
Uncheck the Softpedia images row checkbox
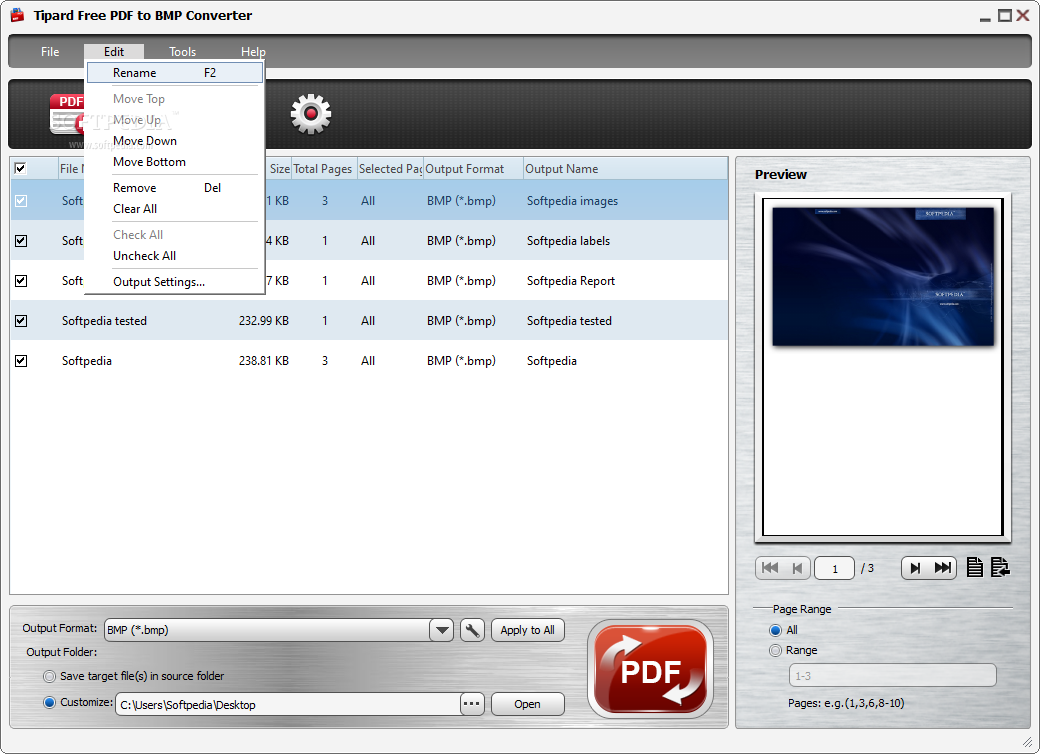pyautogui.click(x=21, y=200)
